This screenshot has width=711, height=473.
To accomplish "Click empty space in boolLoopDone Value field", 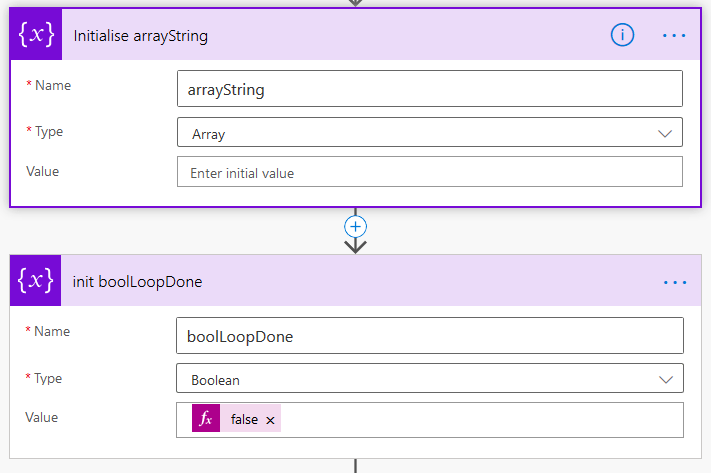I will tap(480, 420).
